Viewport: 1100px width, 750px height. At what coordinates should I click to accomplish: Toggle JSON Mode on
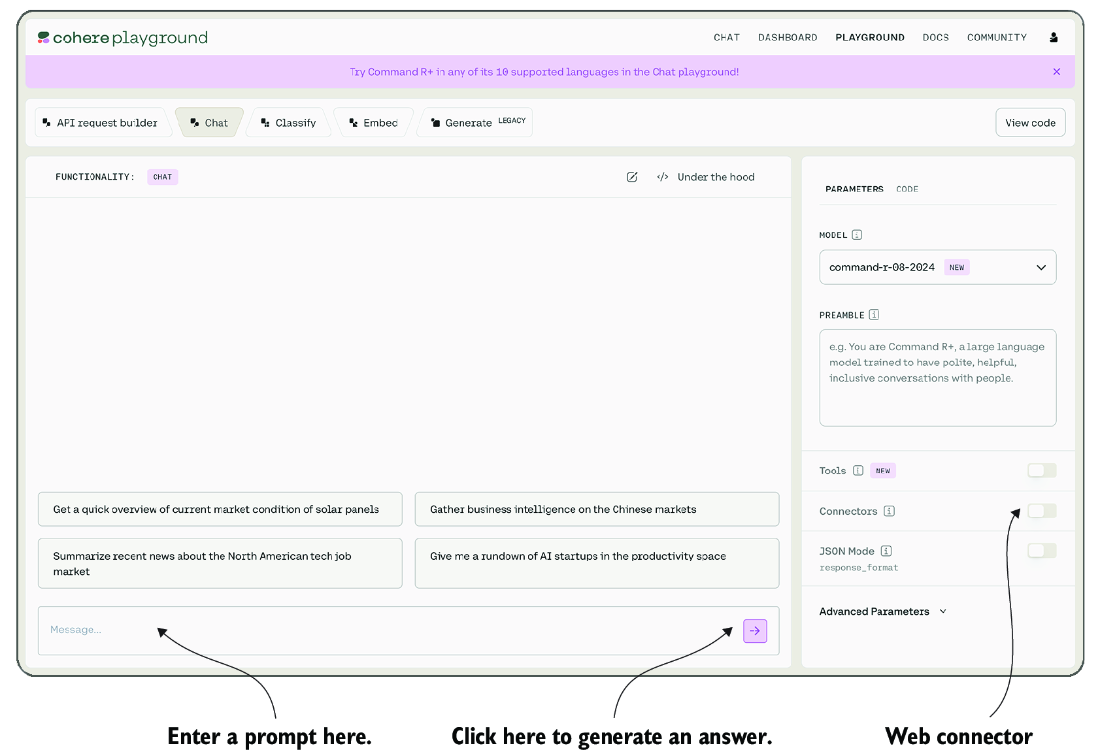pos(1042,551)
